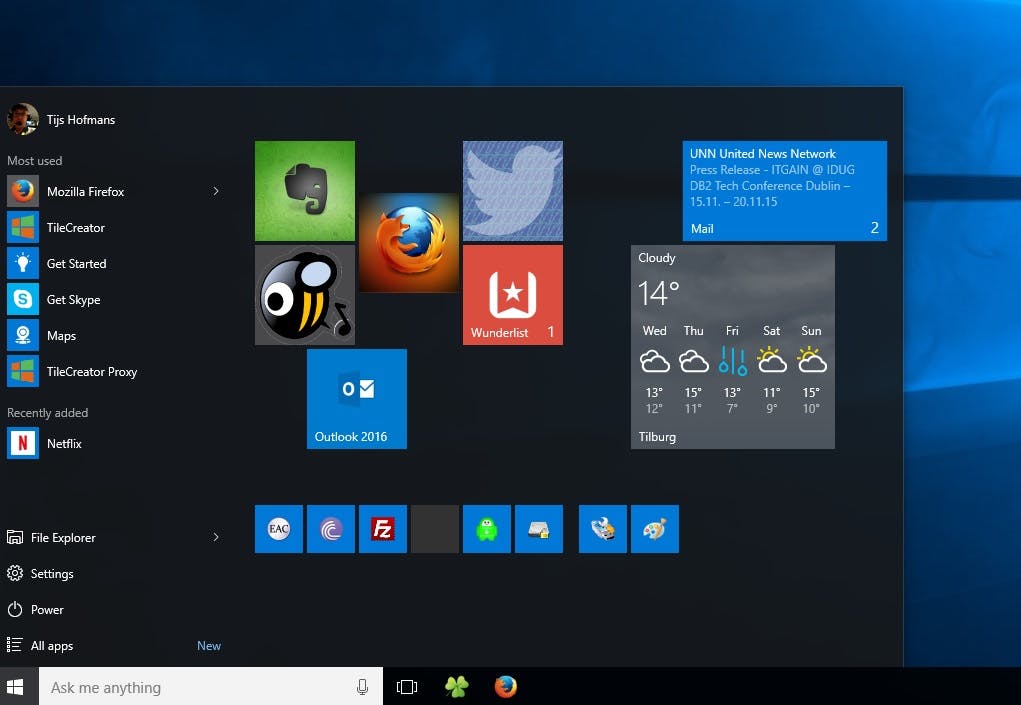The width and height of the screenshot is (1021, 705).
Task: Open the Wunderlist tile
Action: 512,294
